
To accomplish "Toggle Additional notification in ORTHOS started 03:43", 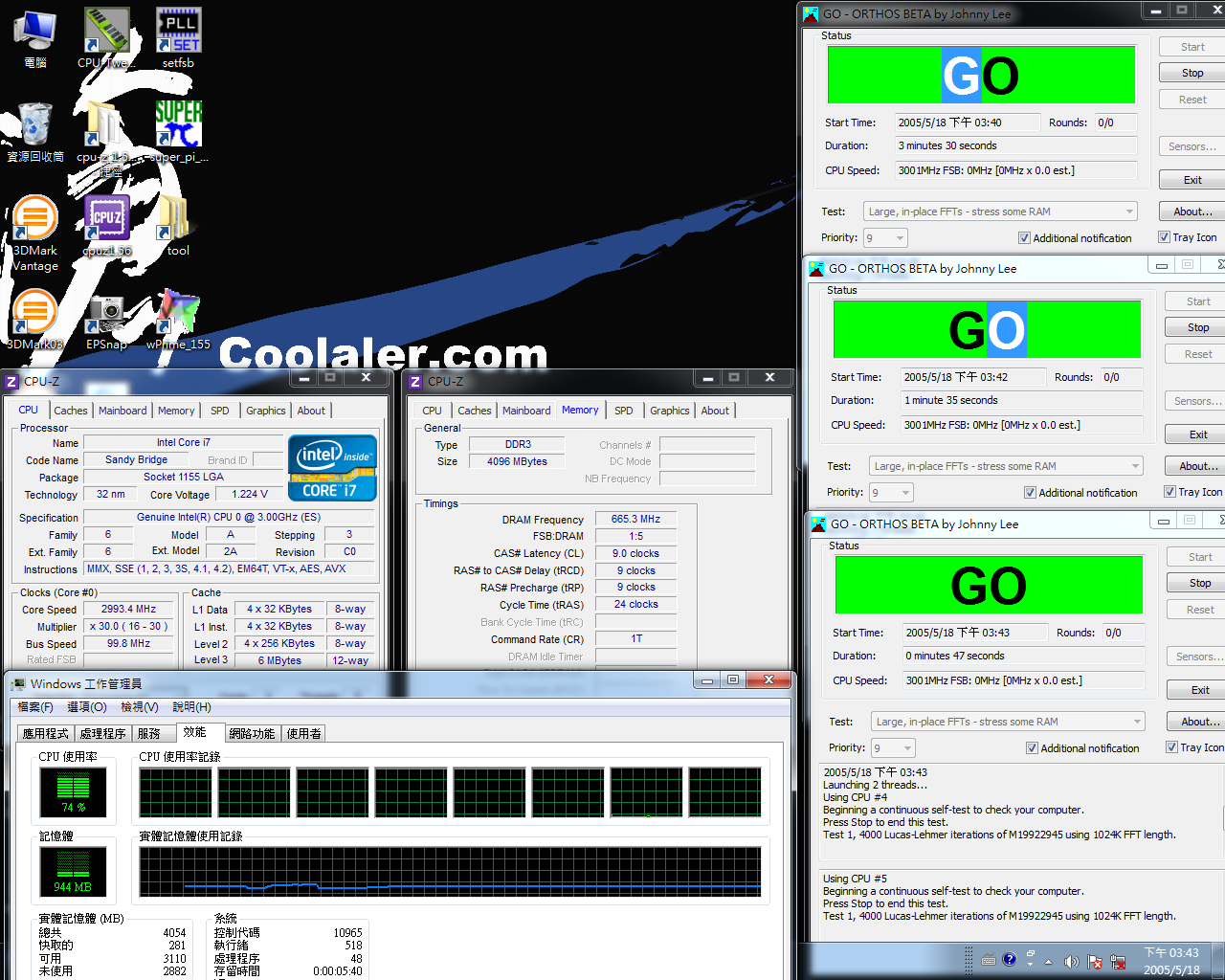I will click(x=1082, y=748).
